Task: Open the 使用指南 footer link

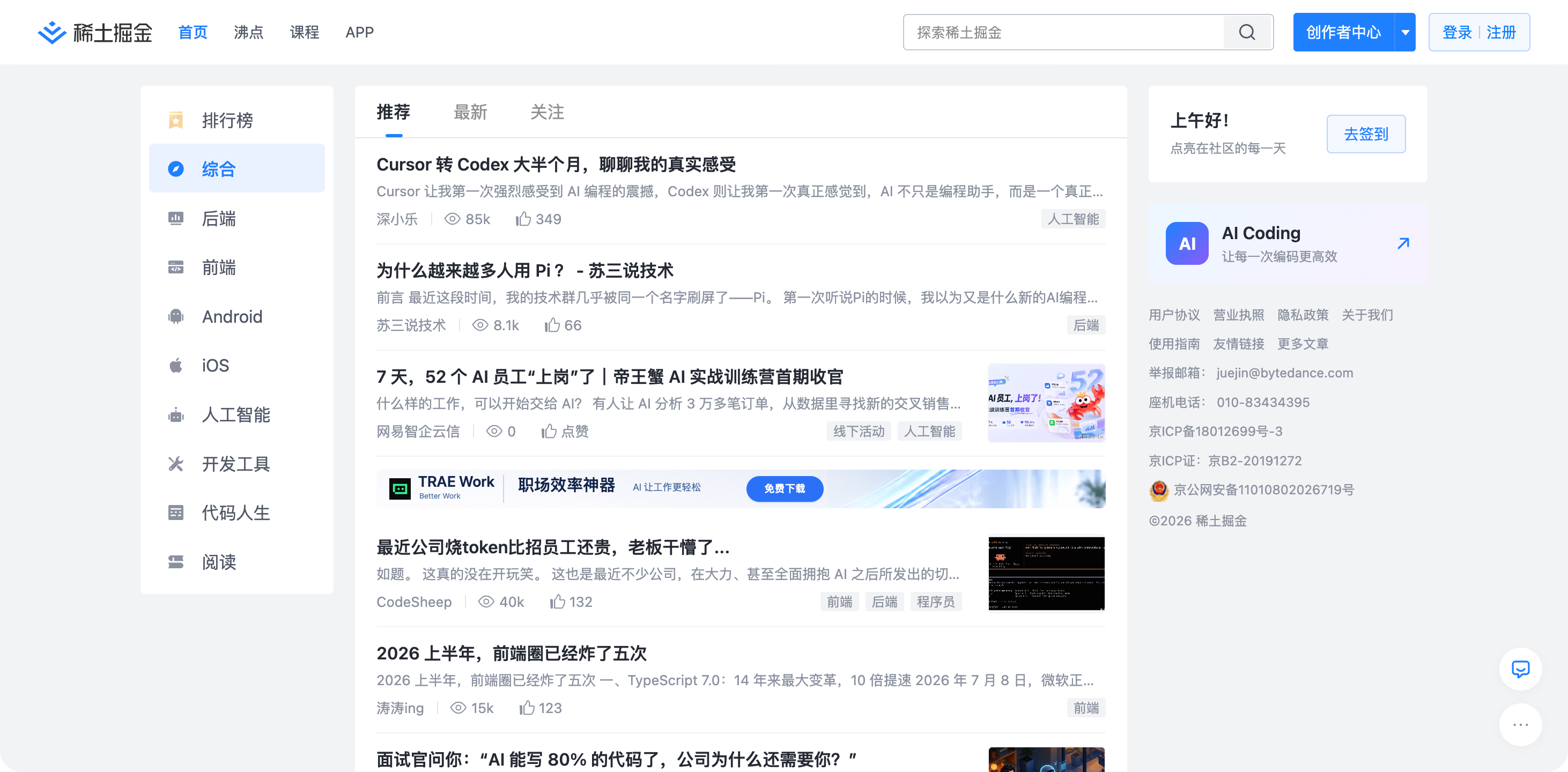Action: [1174, 344]
